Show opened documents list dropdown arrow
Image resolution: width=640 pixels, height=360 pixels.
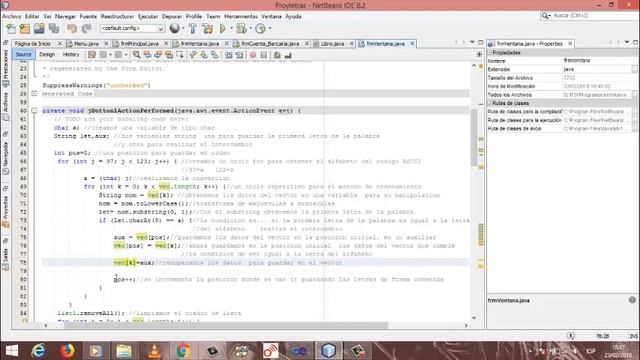click(x=472, y=42)
